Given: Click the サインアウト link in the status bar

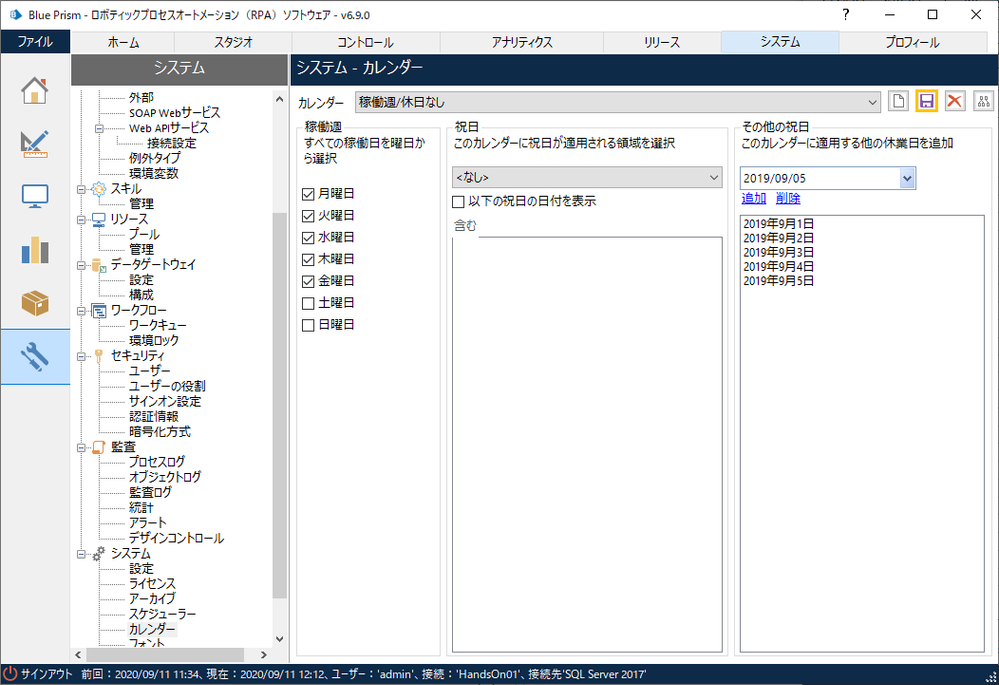Looking at the screenshot, I should pos(47,674).
